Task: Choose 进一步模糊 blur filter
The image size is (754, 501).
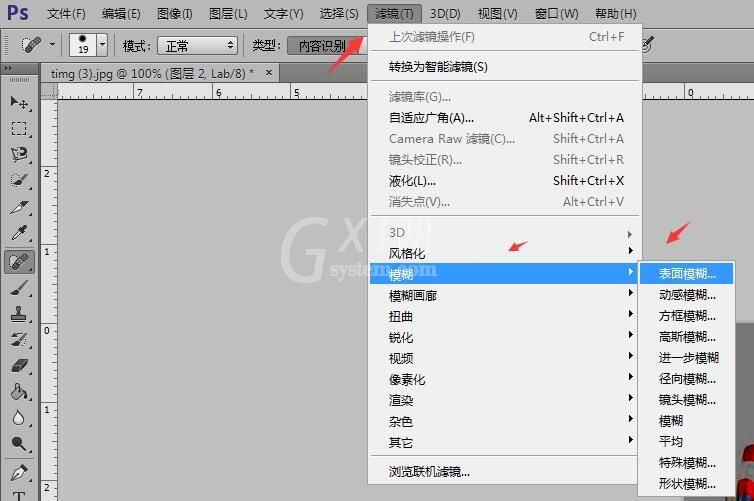Action: (687, 358)
